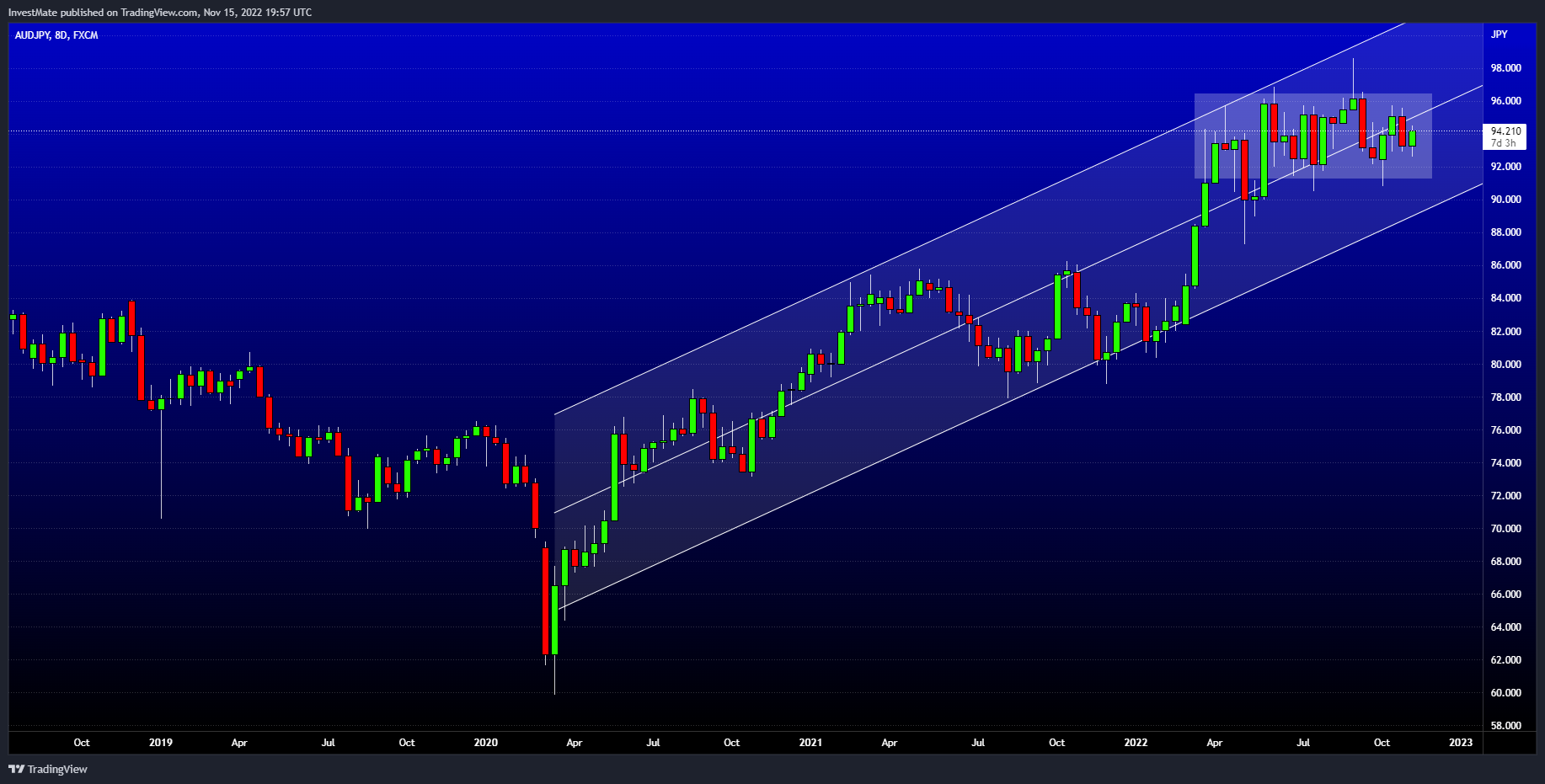
Task: Click the 78.000 price axis label
Action: tap(1505, 397)
